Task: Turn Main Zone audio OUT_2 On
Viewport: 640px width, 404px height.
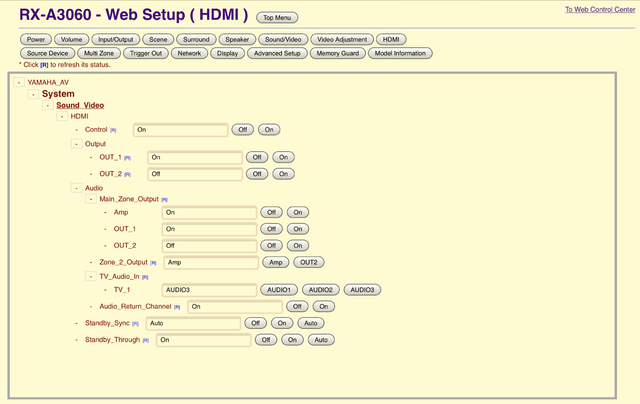Action: (x=298, y=246)
